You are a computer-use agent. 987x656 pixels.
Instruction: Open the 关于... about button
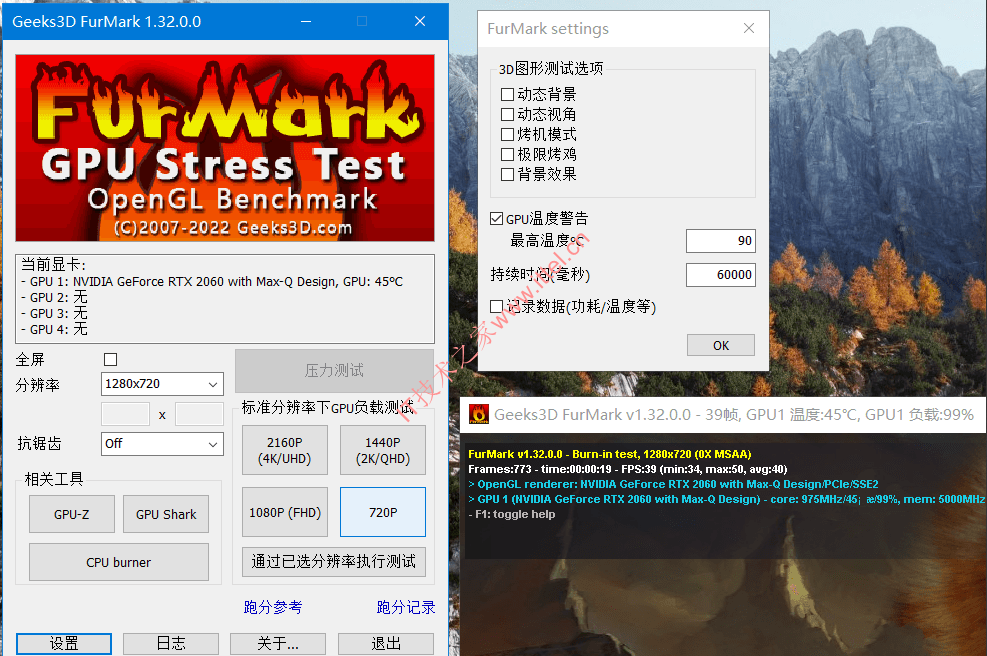[278, 643]
